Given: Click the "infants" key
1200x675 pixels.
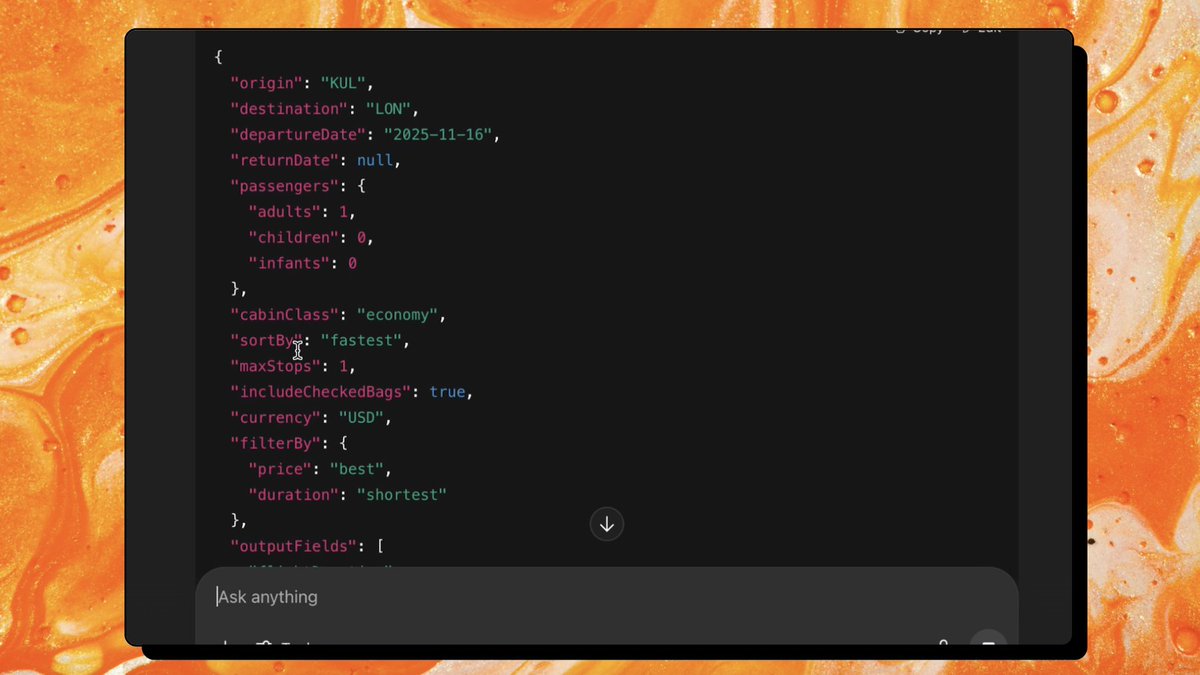Looking at the screenshot, I should [289, 263].
